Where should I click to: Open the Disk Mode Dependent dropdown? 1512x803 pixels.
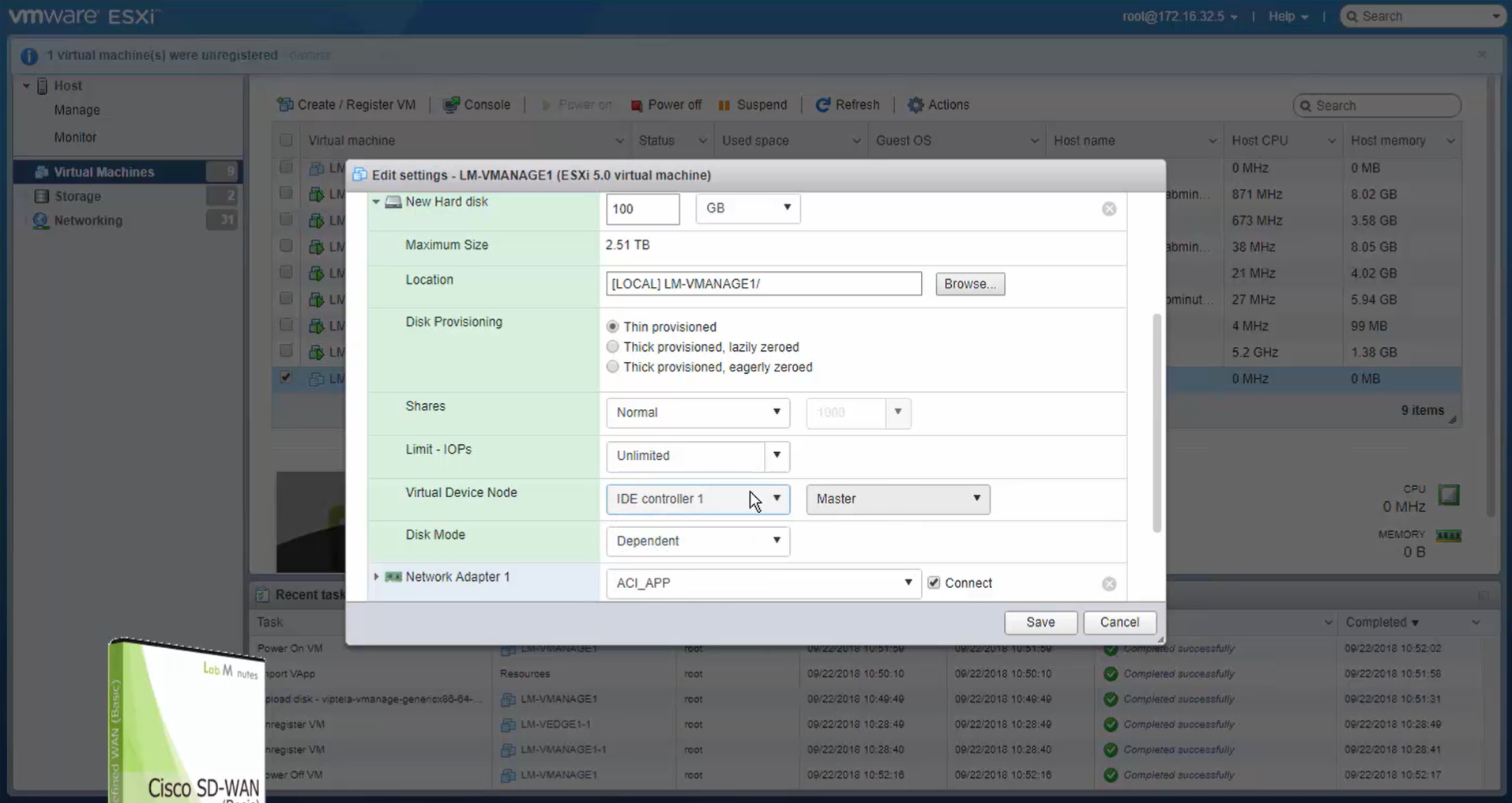pyautogui.click(x=697, y=541)
